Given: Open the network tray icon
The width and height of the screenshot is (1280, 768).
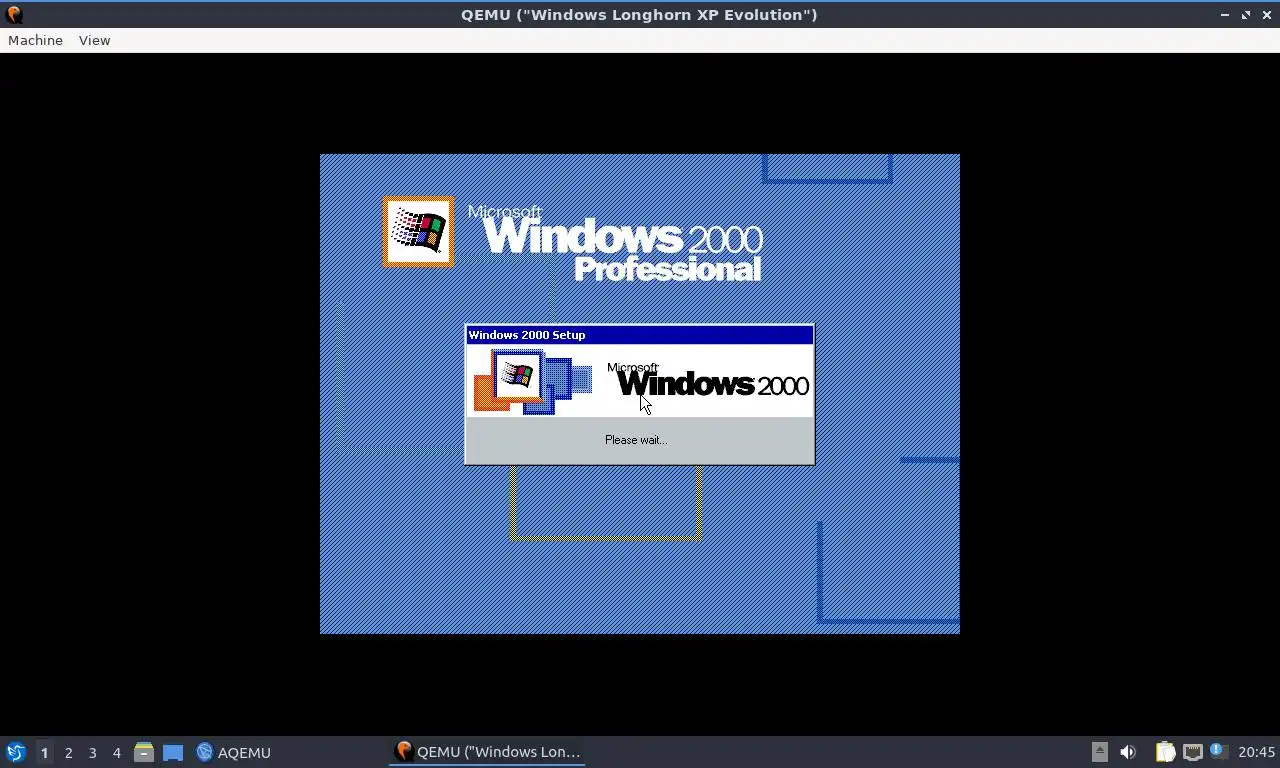Looking at the screenshot, I should pos(1192,752).
